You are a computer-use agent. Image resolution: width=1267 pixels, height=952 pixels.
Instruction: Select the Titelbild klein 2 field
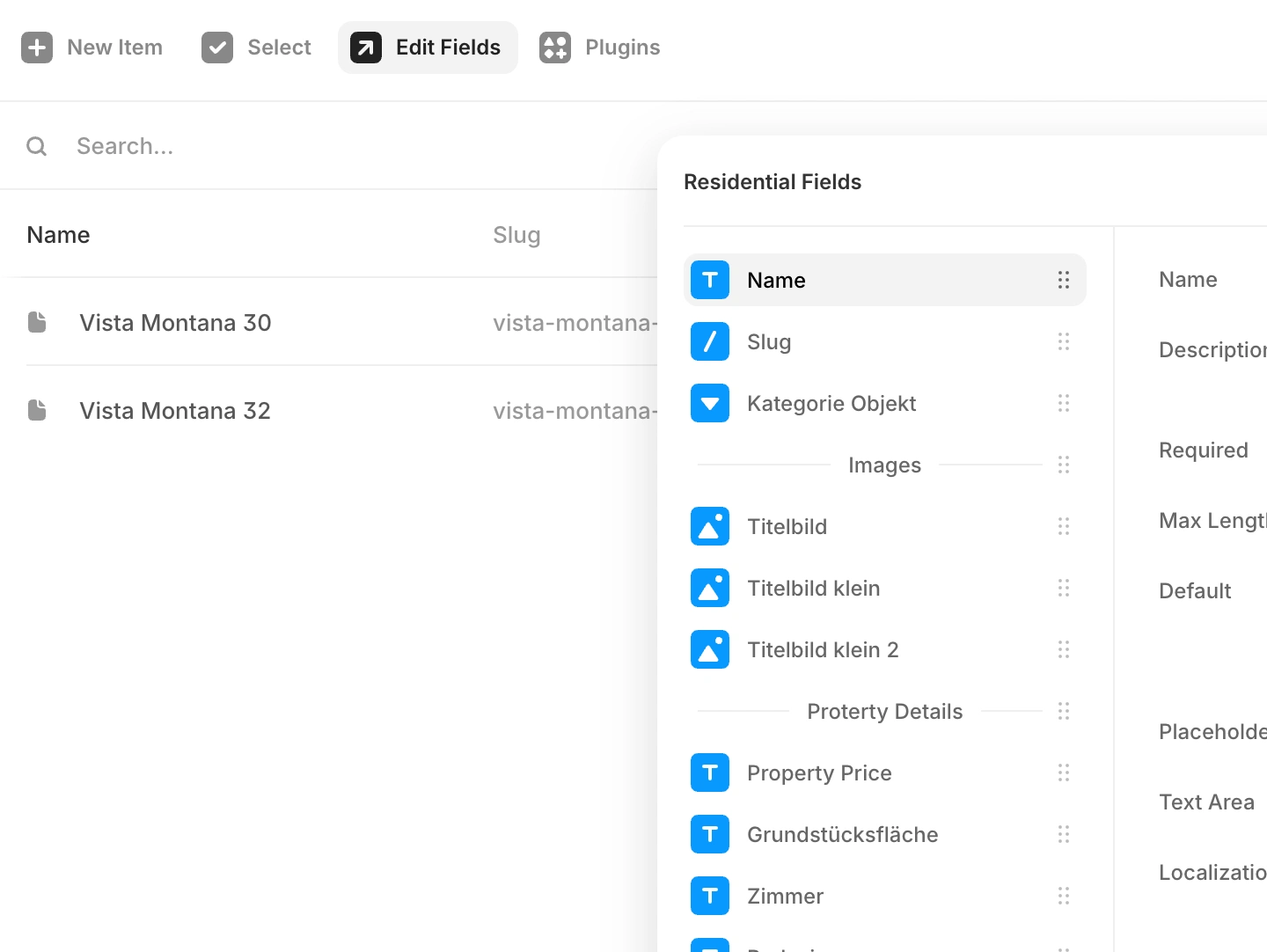coord(823,649)
